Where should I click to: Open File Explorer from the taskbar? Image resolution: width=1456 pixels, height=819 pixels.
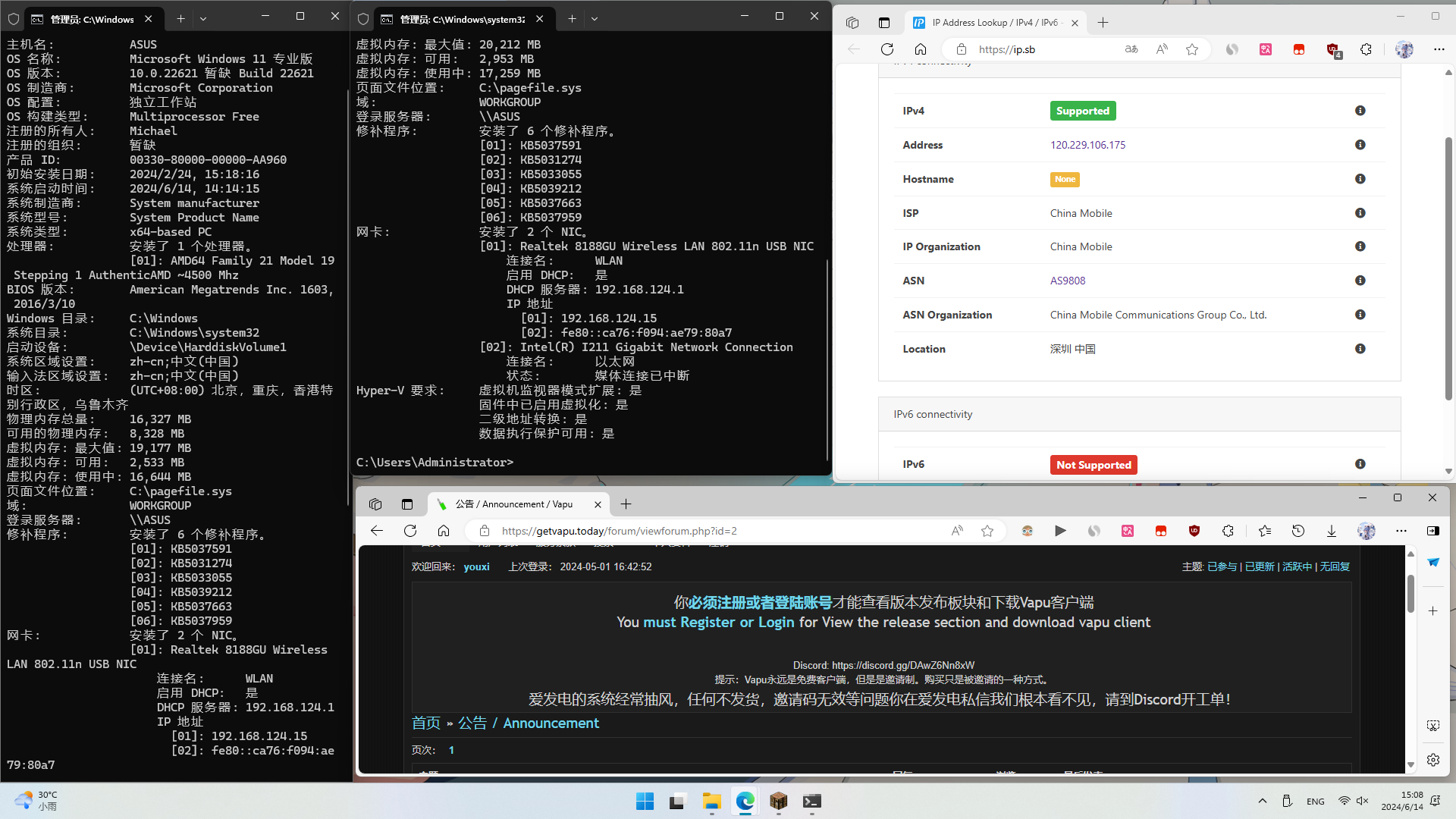(711, 802)
